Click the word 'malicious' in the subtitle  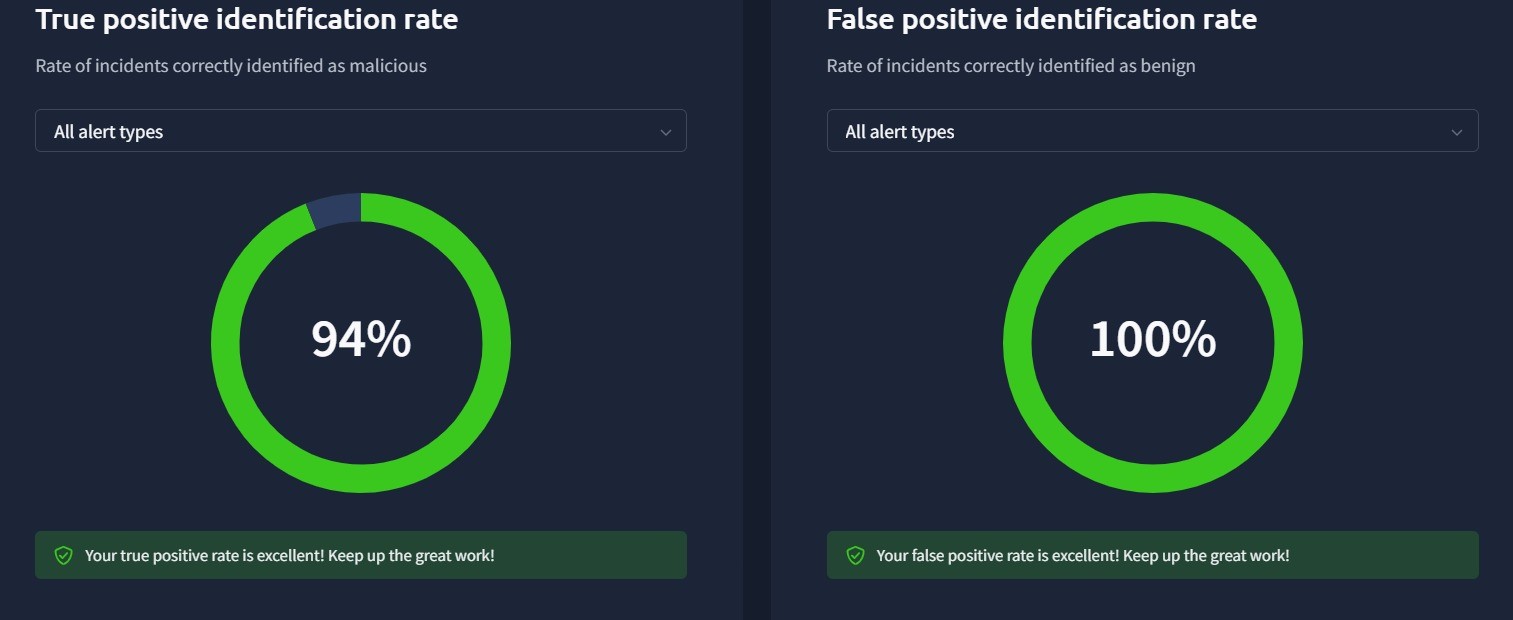point(387,66)
